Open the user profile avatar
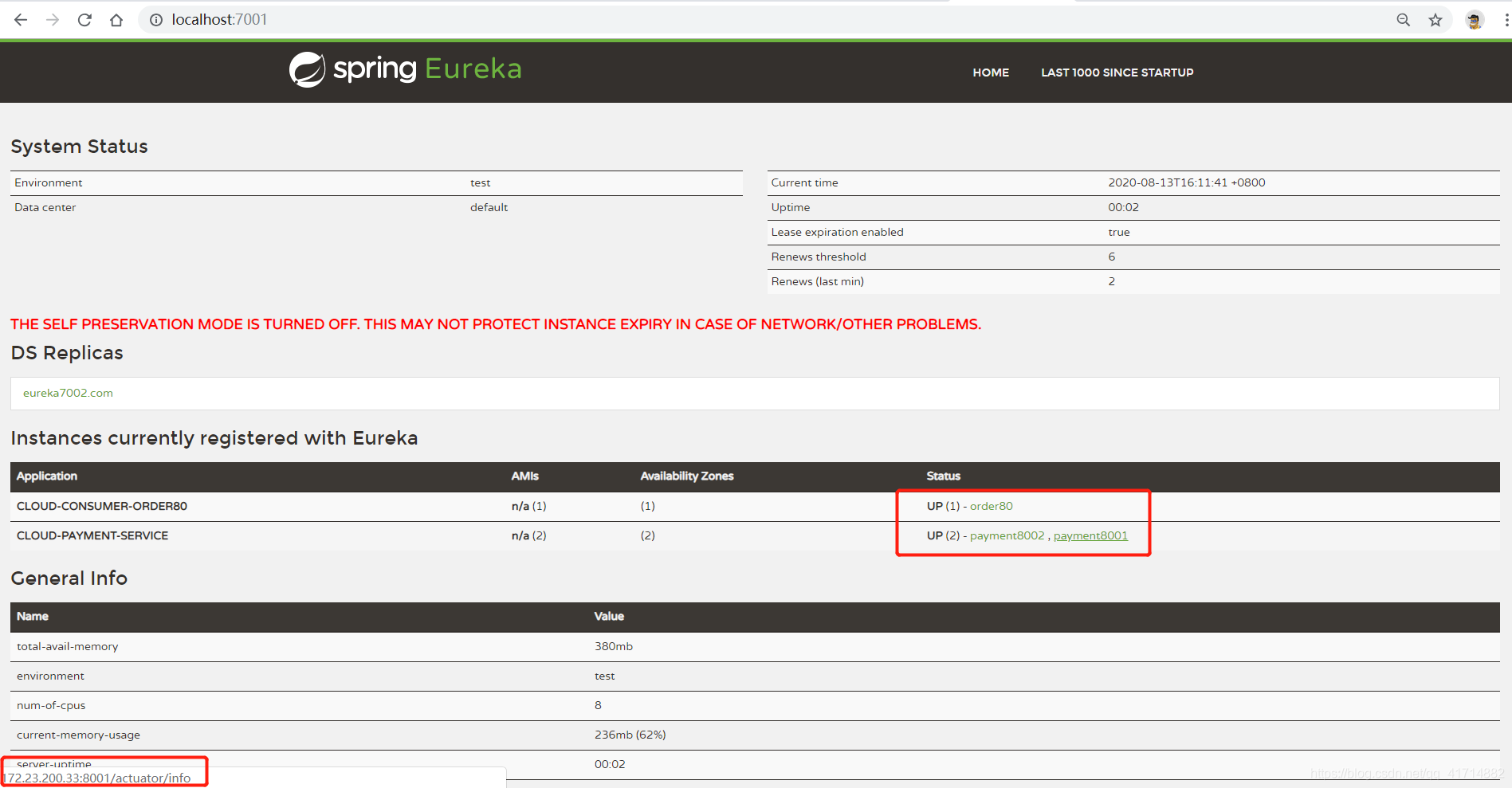Viewport: 1512px width, 788px height. tap(1475, 20)
